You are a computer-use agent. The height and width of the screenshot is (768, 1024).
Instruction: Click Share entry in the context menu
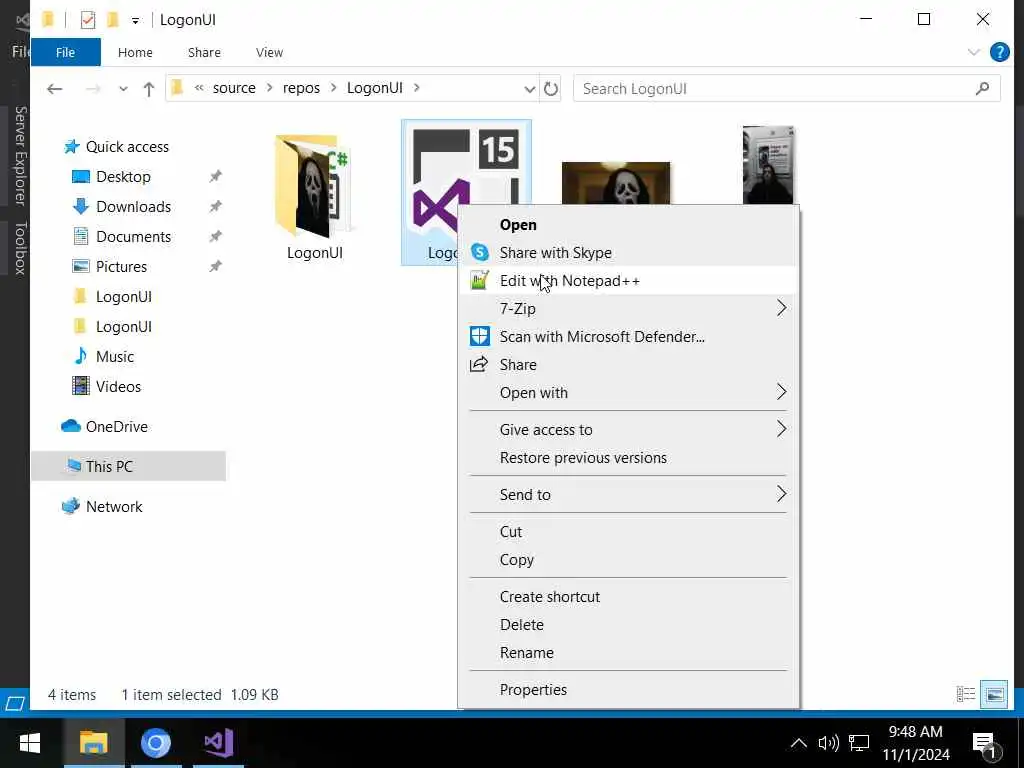628,365
